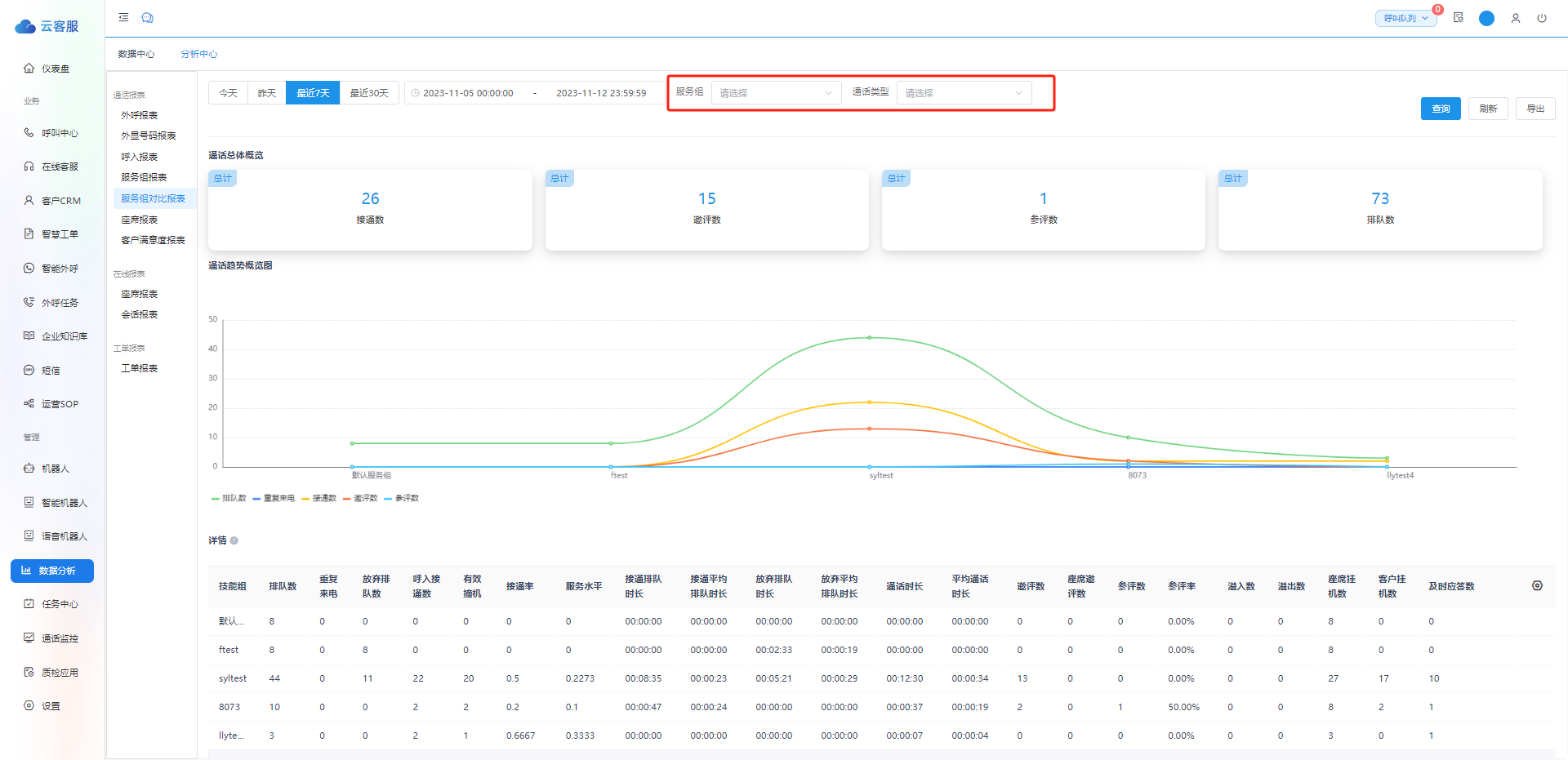Viewport: 1568px width, 760px height.
Task: Select the 最近30天 date range
Action: click(369, 93)
